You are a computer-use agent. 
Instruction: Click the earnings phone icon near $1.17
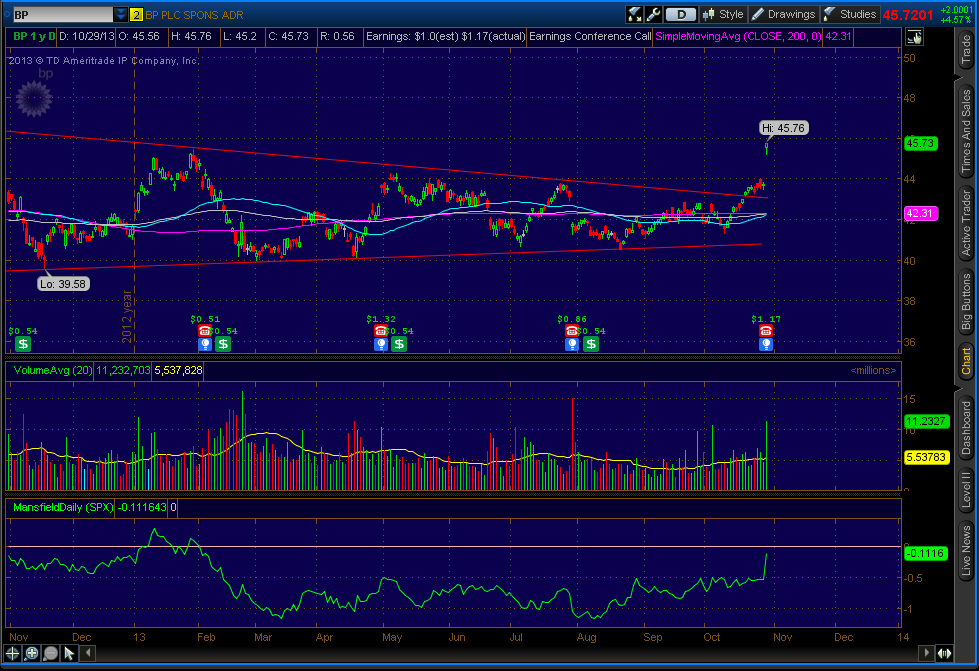tap(765, 330)
